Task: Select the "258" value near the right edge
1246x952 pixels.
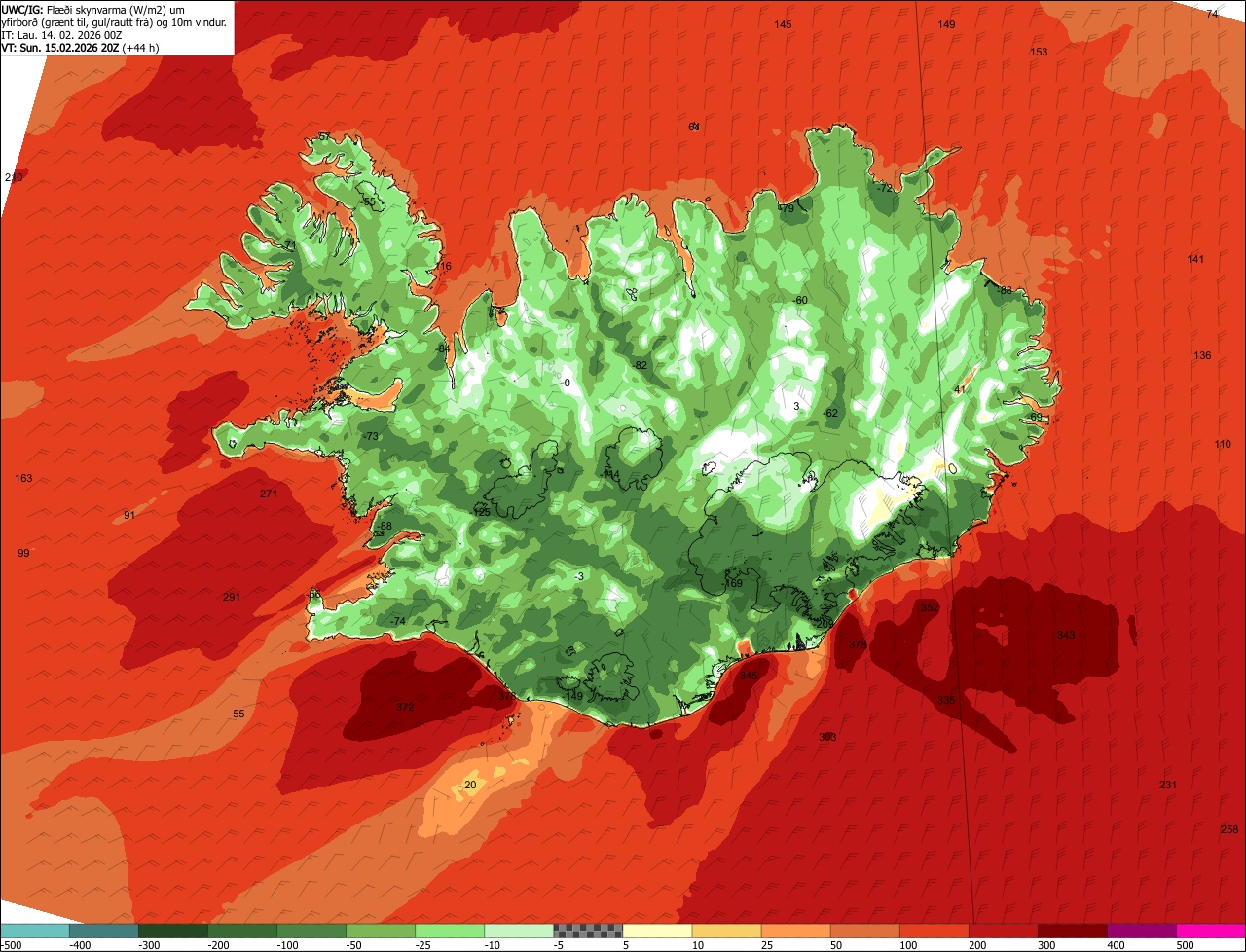Action: pos(1229,829)
